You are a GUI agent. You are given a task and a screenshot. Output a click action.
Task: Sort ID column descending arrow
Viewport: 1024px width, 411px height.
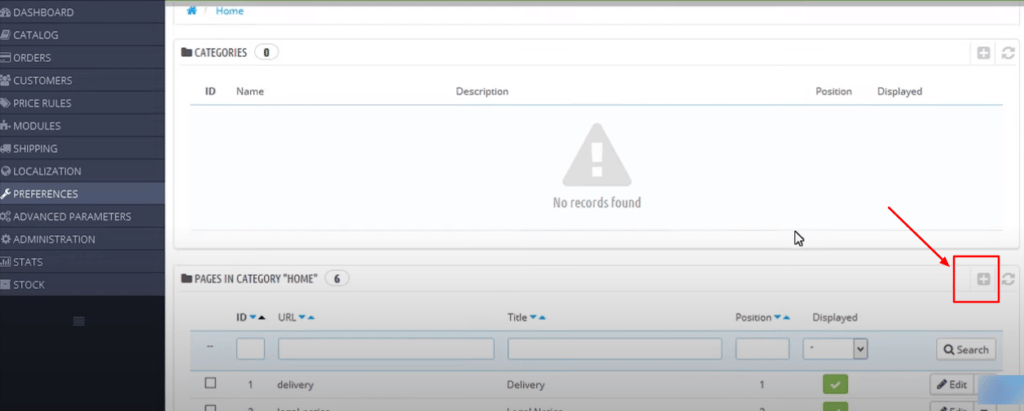pyautogui.click(x=252, y=318)
